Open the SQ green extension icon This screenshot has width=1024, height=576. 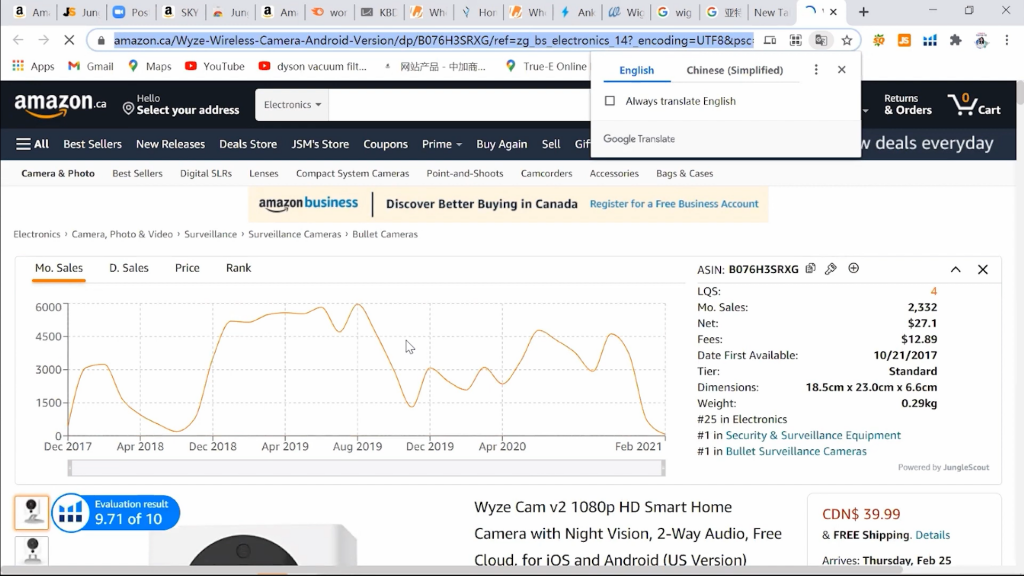coord(879,40)
